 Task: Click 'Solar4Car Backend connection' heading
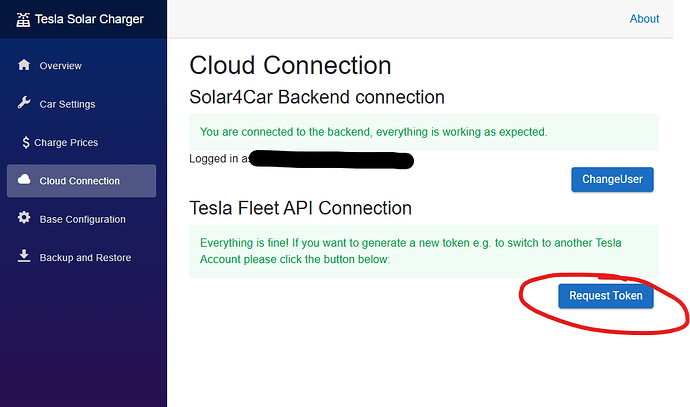pos(317,97)
